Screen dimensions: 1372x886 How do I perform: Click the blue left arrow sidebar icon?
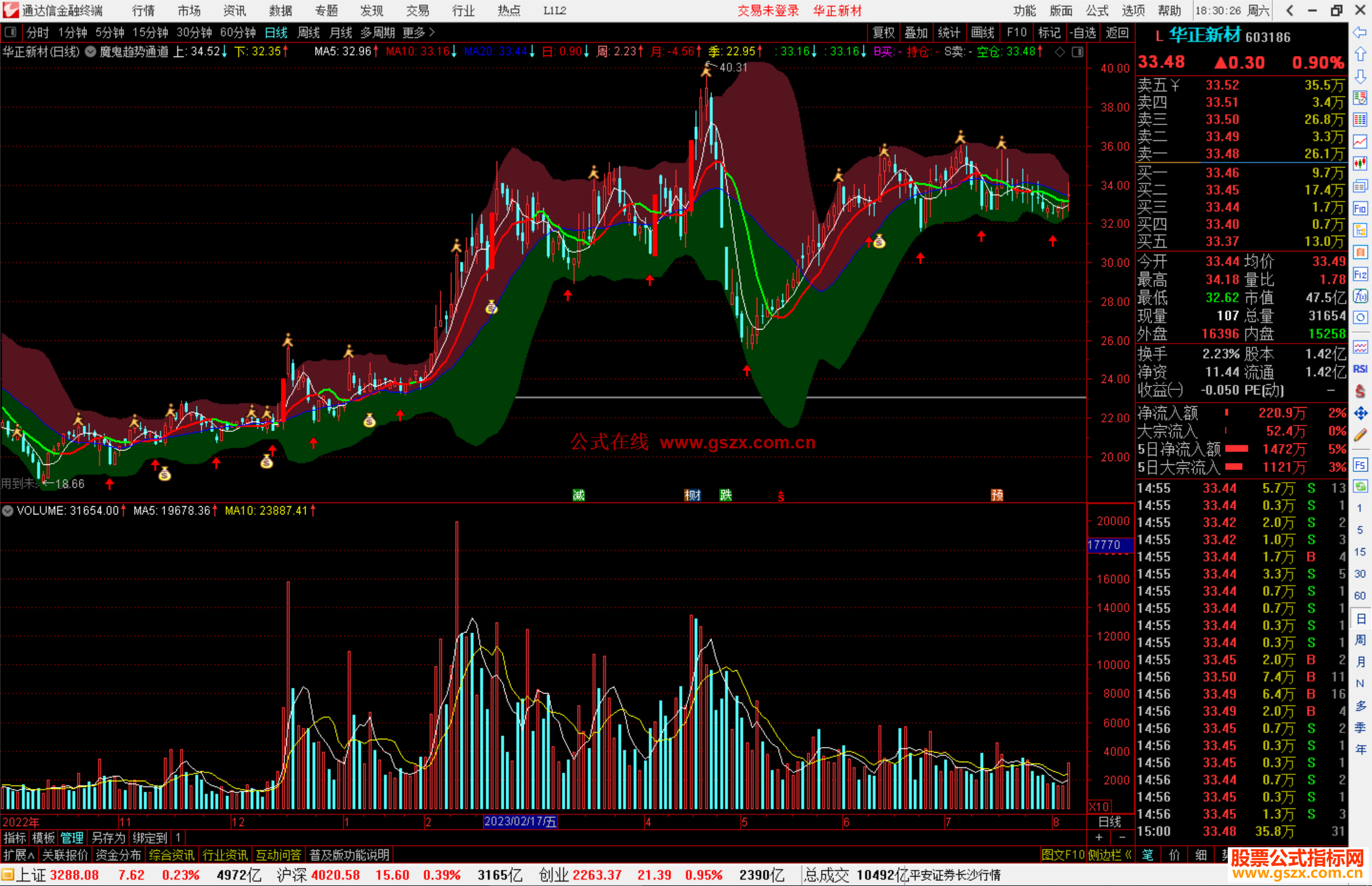(x=1360, y=32)
